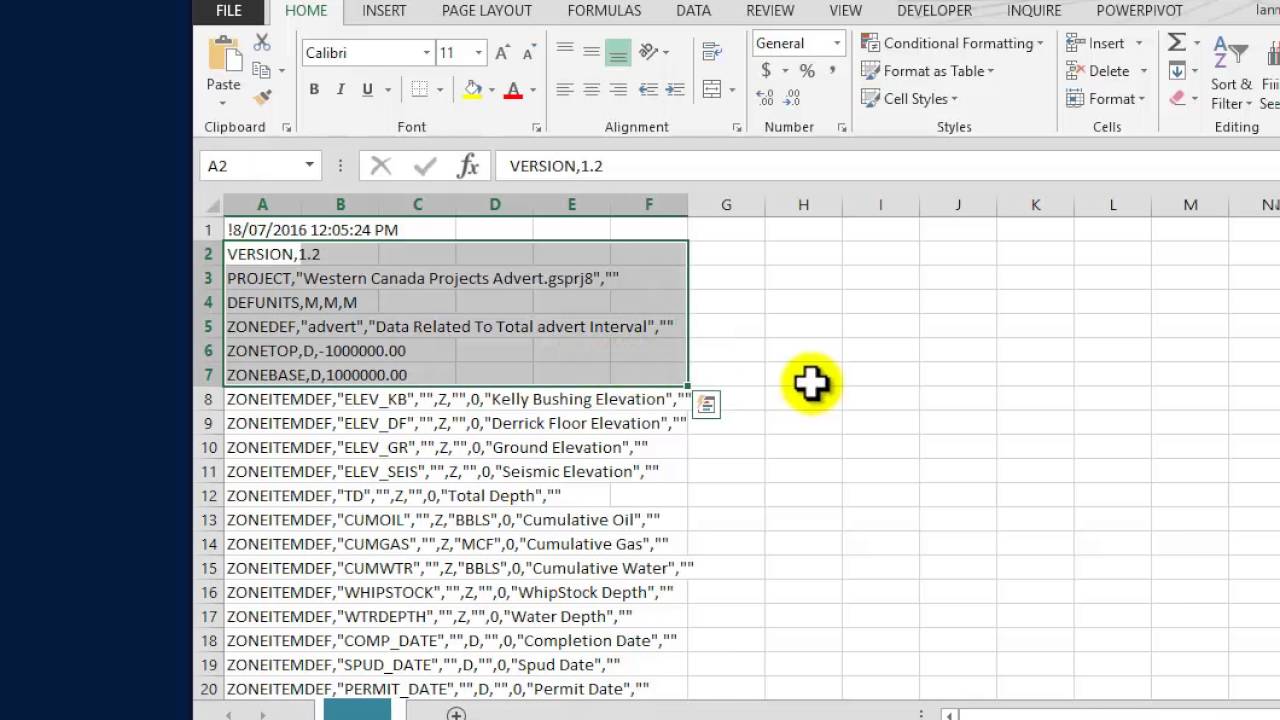Image resolution: width=1280 pixels, height=720 pixels.
Task: Select row 12 header
Action: pos(209,496)
